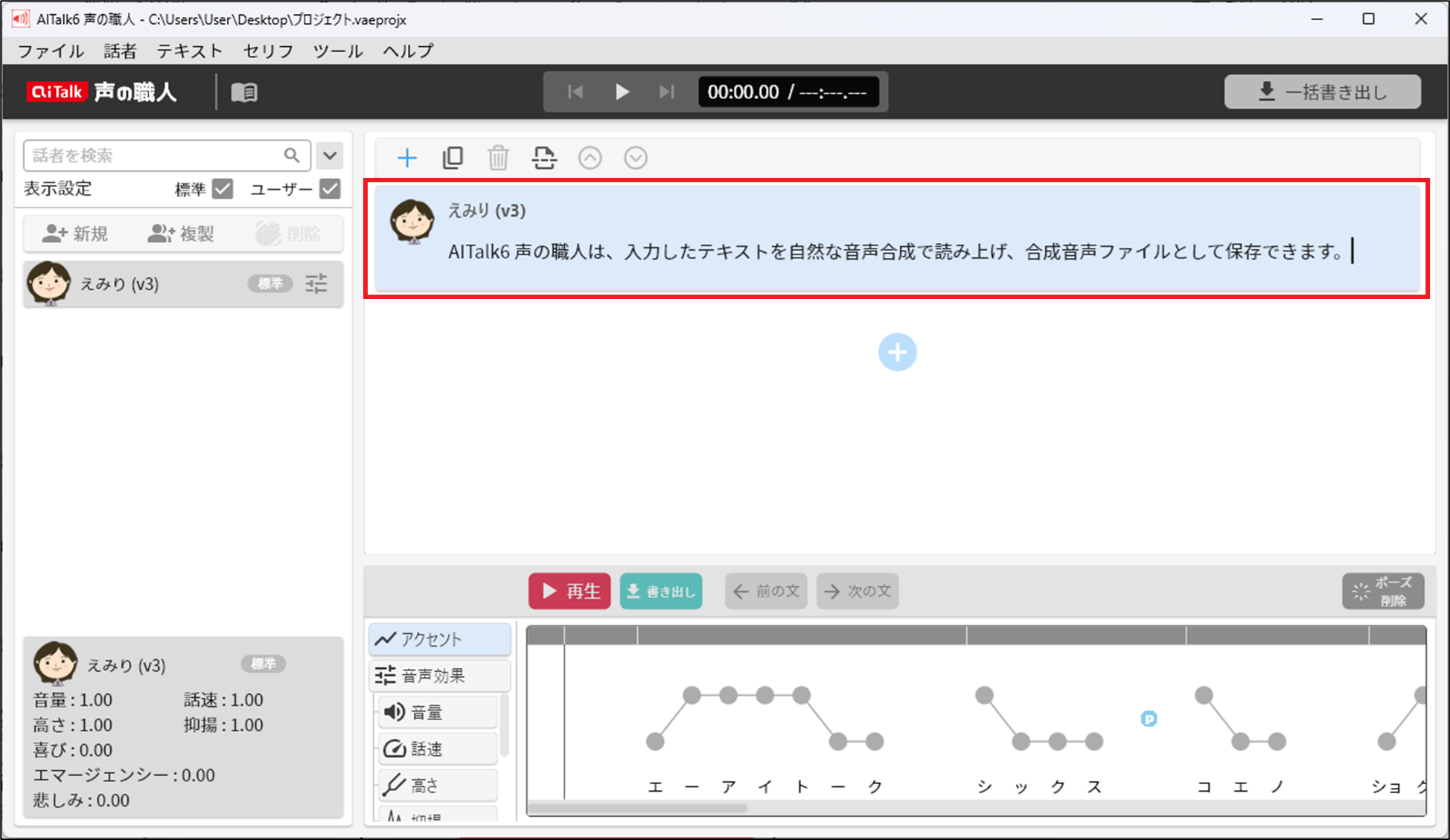This screenshot has height=840, width=1450.
Task: Select 高さ pitch option
Action: coord(438,785)
